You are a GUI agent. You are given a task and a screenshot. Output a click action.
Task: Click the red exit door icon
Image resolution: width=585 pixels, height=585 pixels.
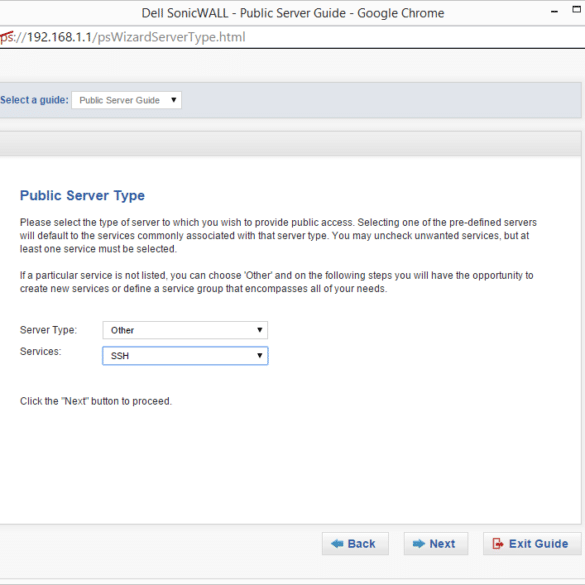pos(497,544)
